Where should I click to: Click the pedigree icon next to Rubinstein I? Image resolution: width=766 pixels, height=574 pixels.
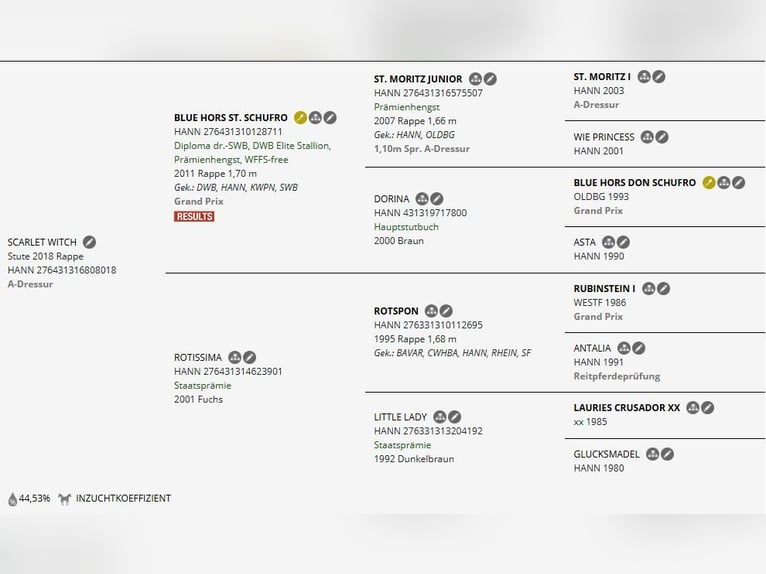(648, 289)
